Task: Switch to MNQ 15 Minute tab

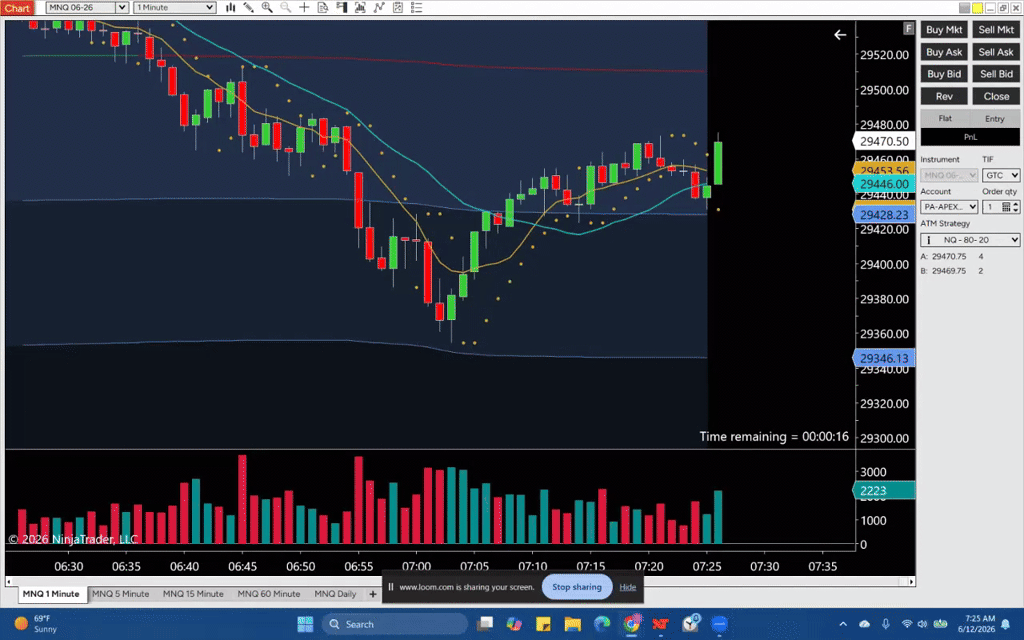Action: tap(193, 594)
